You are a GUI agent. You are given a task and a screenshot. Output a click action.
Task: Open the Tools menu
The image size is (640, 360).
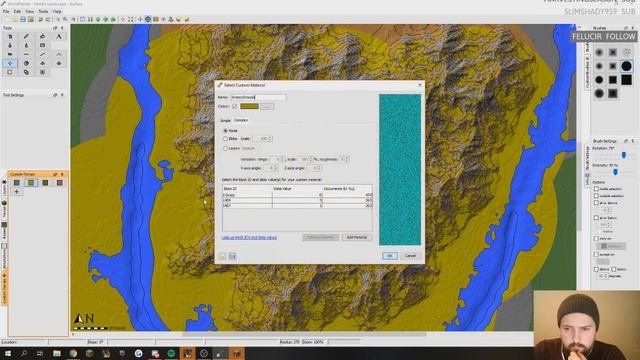pos(43,11)
